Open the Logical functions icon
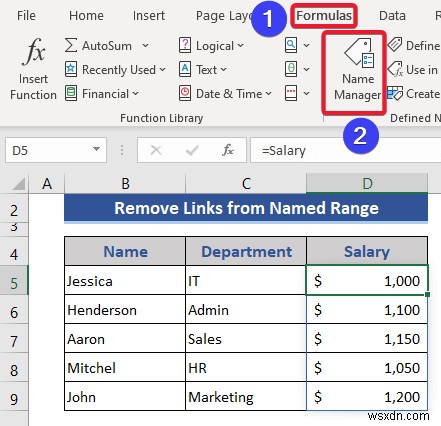This screenshot has width=441, height=426. point(185,45)
